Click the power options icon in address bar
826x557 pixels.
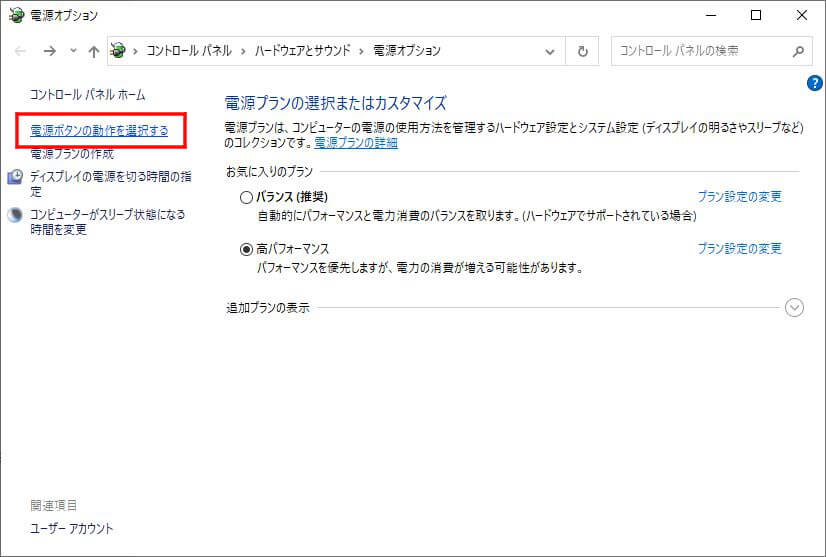[118, 51]
